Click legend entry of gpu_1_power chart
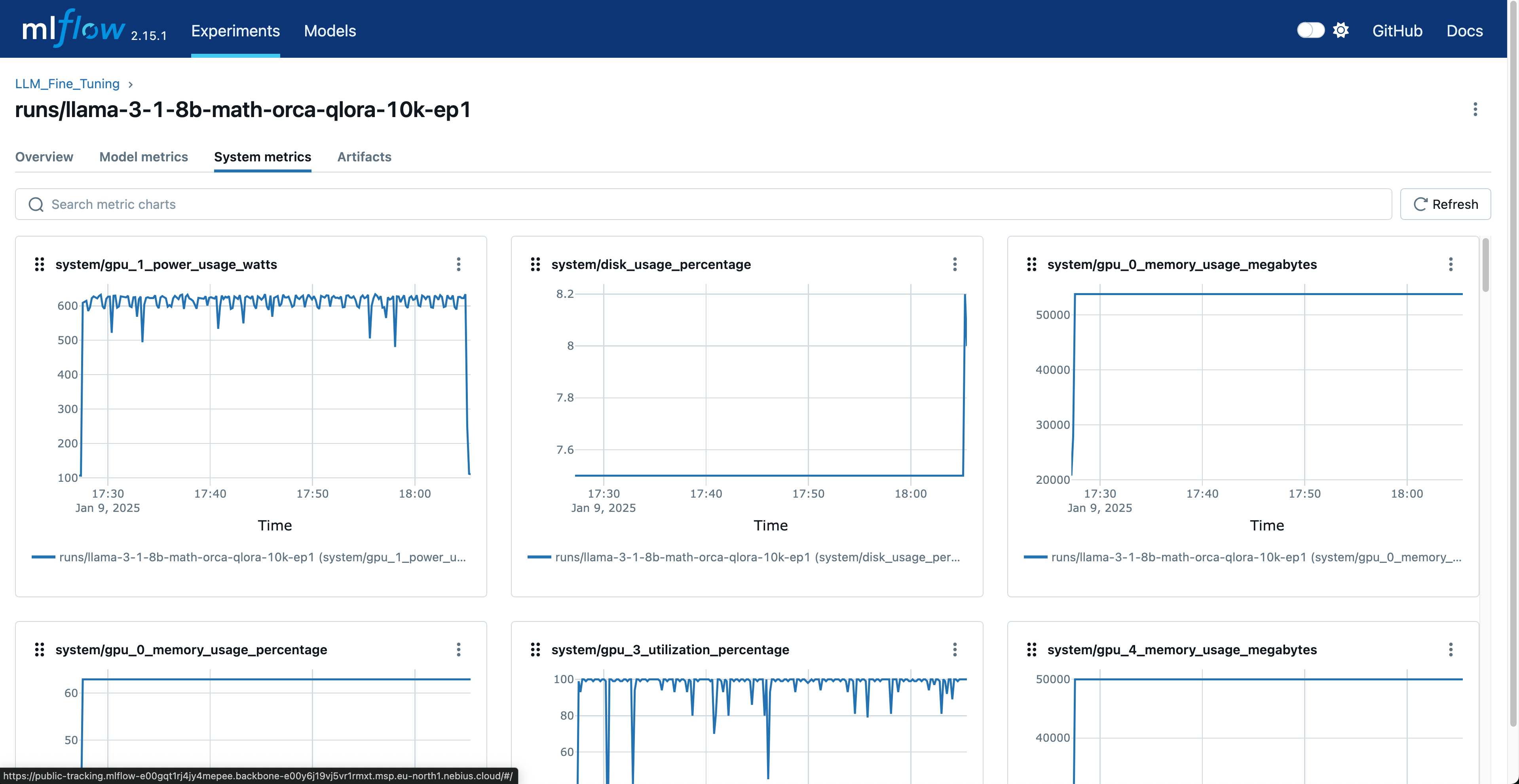1519x784 pixels. point(249,557)
